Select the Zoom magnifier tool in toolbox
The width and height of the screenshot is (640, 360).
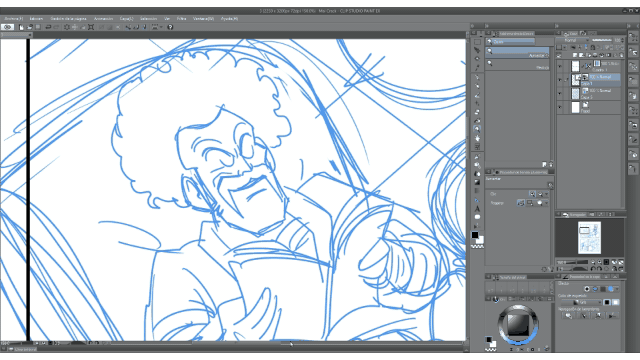477,129
